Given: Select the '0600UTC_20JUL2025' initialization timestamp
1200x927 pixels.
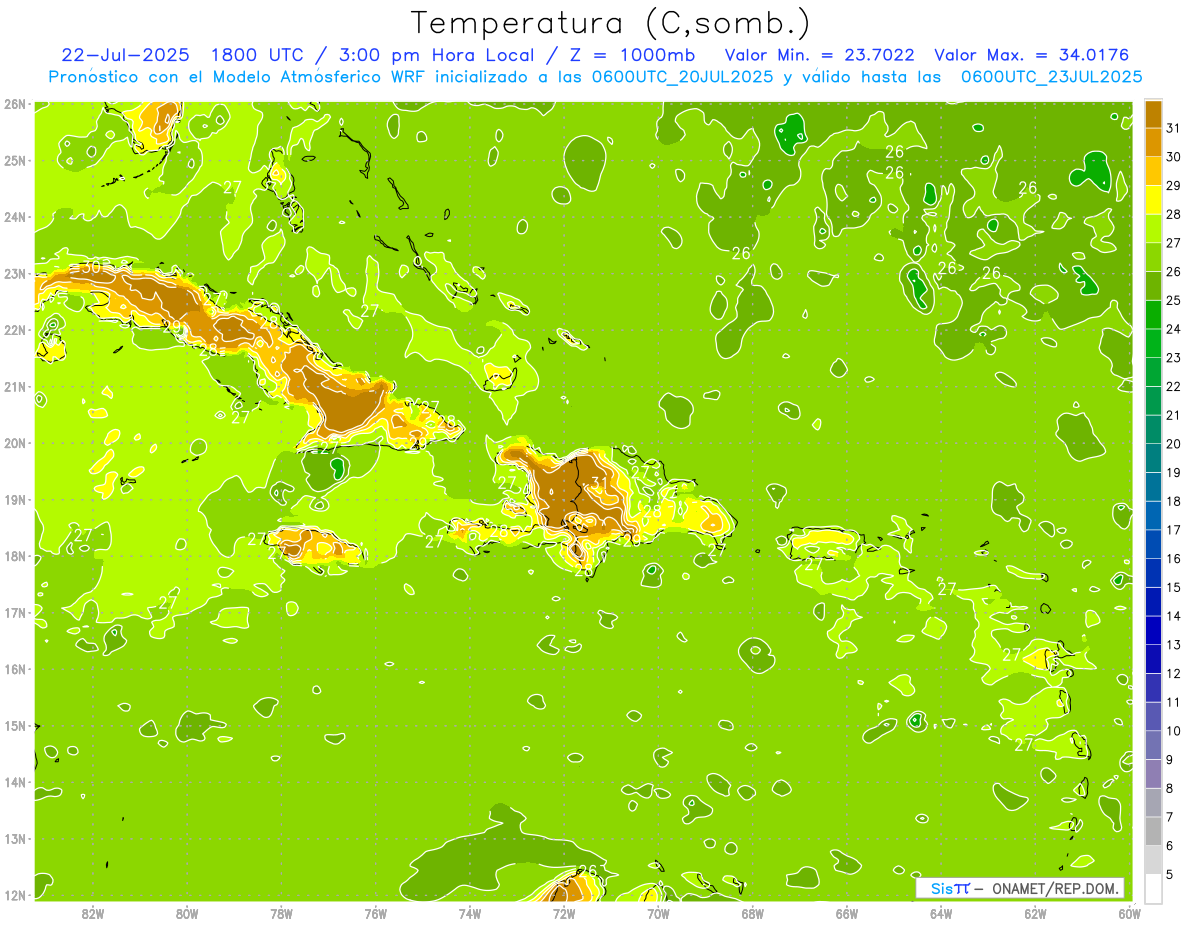Looking at the screenshot, I should 682,77.
